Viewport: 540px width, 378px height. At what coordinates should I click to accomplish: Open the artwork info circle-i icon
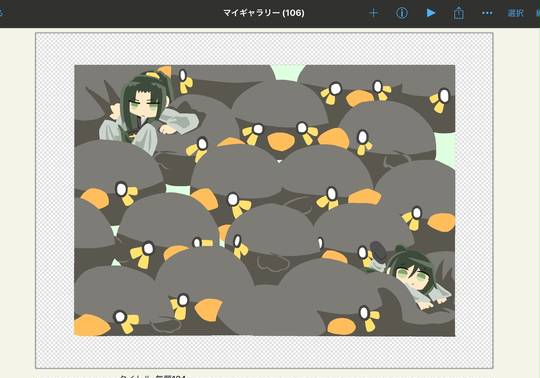402,13
